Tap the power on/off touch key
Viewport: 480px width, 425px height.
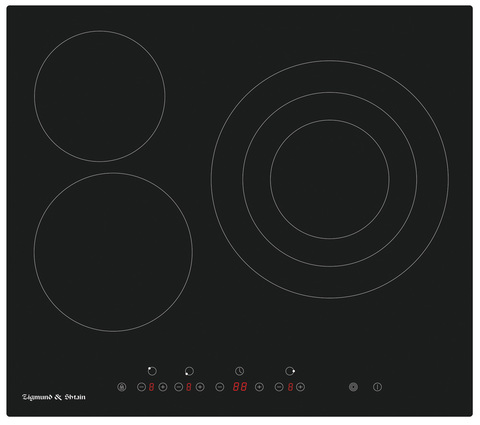(377, 387)
